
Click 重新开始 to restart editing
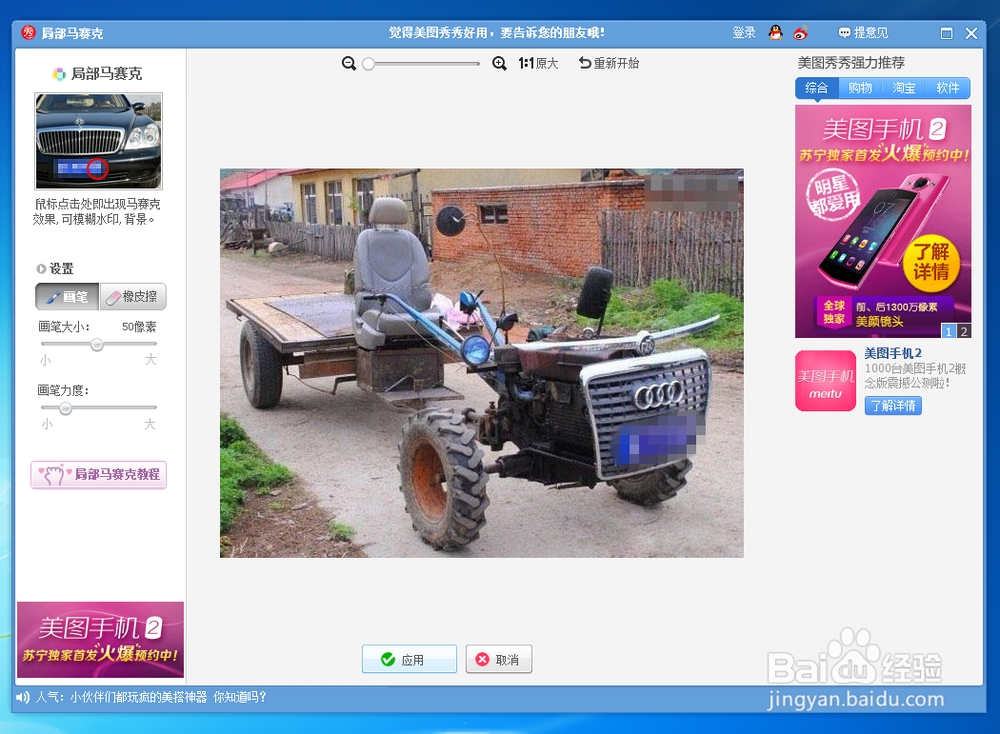point(609,63)
